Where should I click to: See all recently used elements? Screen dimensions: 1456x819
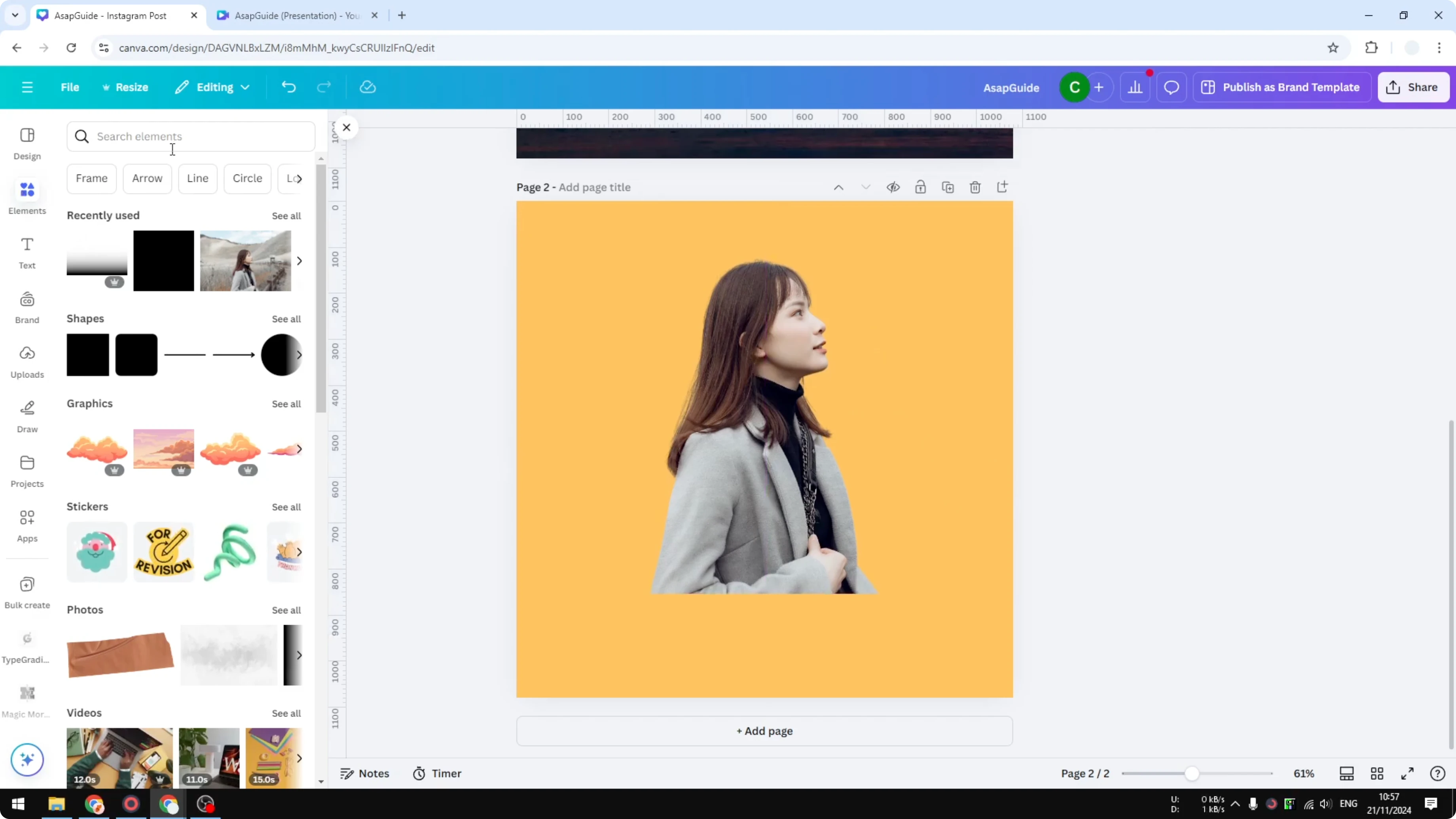click(286, 215)
